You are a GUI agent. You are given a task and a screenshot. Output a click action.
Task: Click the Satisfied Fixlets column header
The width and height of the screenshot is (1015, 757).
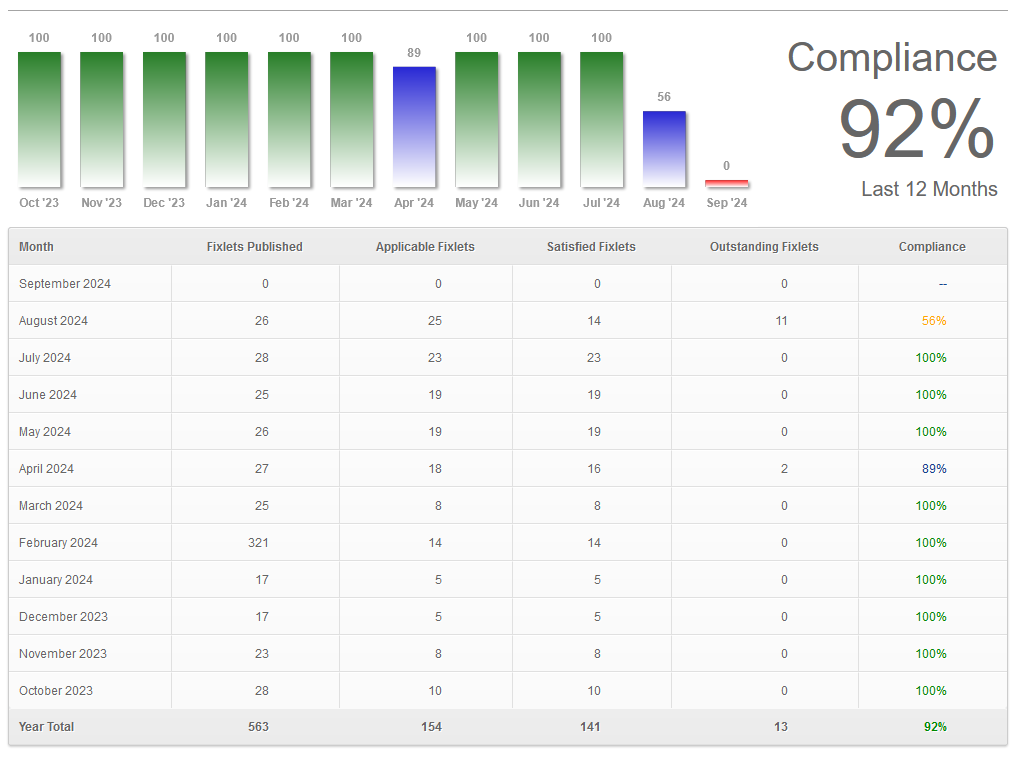[590, 246]
